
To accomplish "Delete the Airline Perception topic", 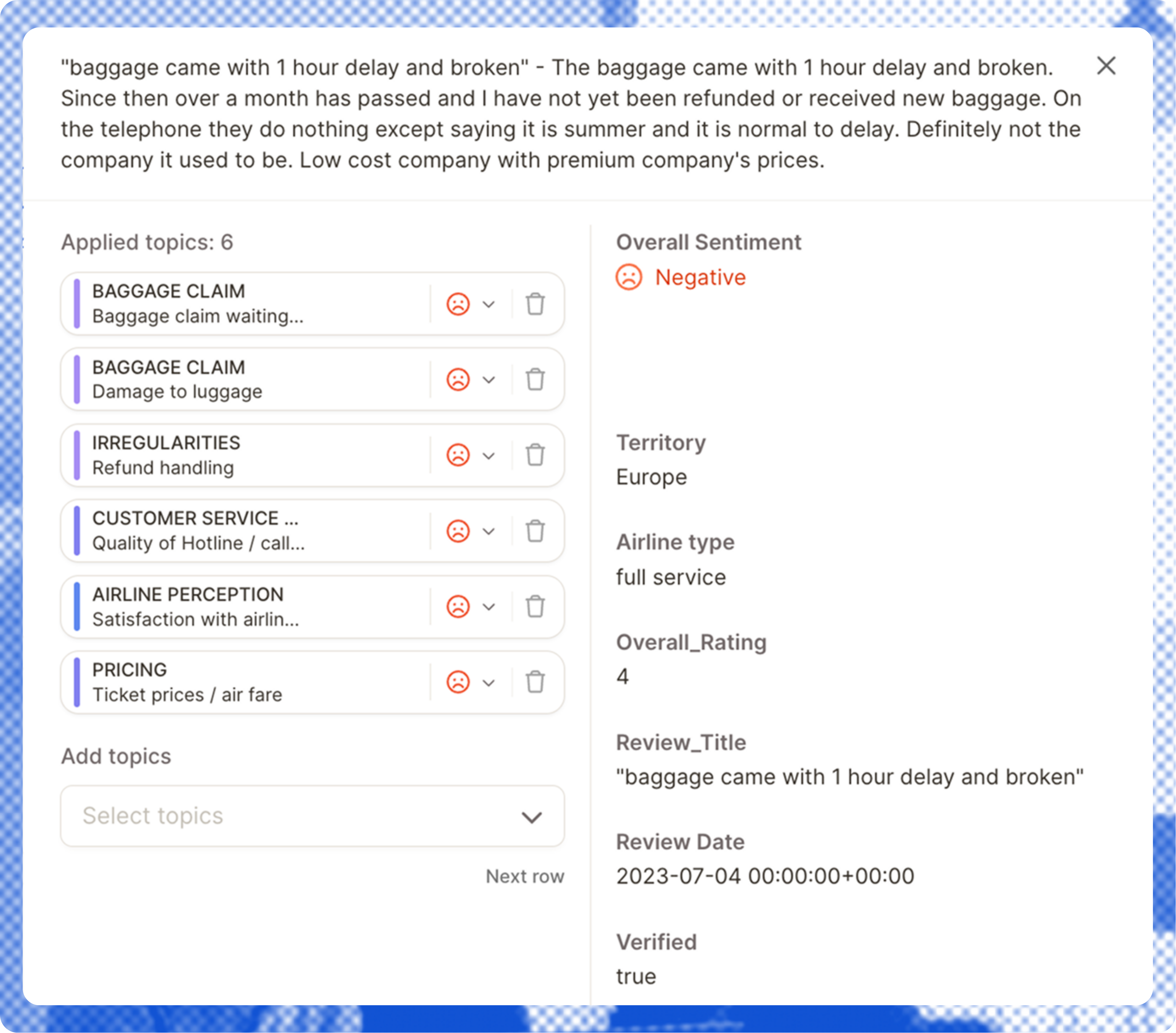I will coord(535,606).
